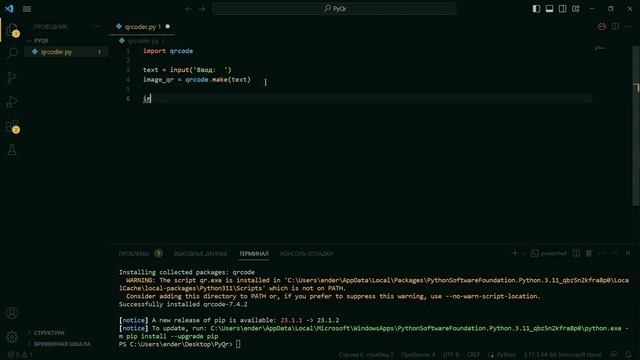Click the editor minimap preview
The image size is (640, 360).
[x=600, y=48]
